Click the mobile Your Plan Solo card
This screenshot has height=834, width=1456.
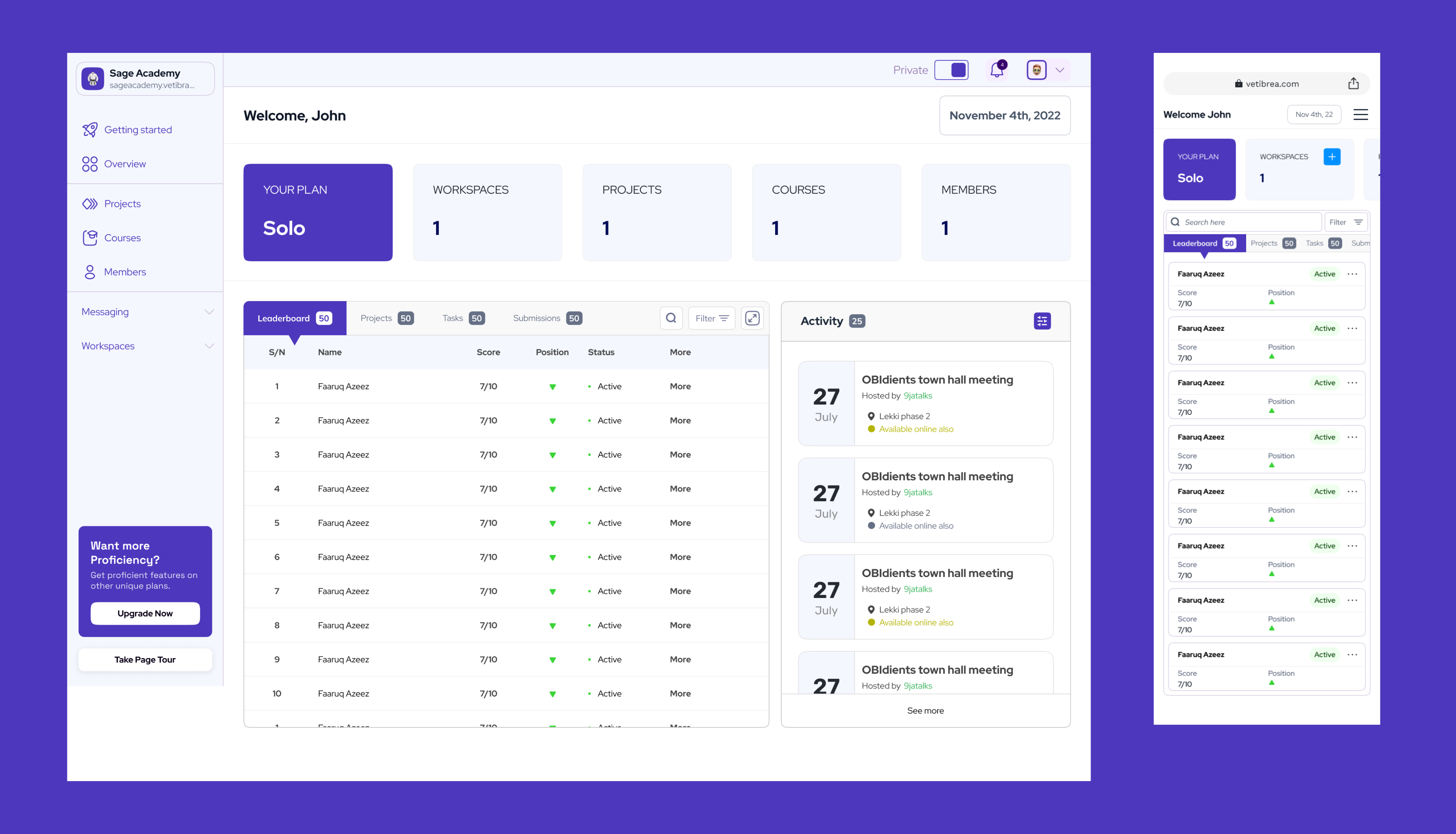click(x=1199, y=169)
